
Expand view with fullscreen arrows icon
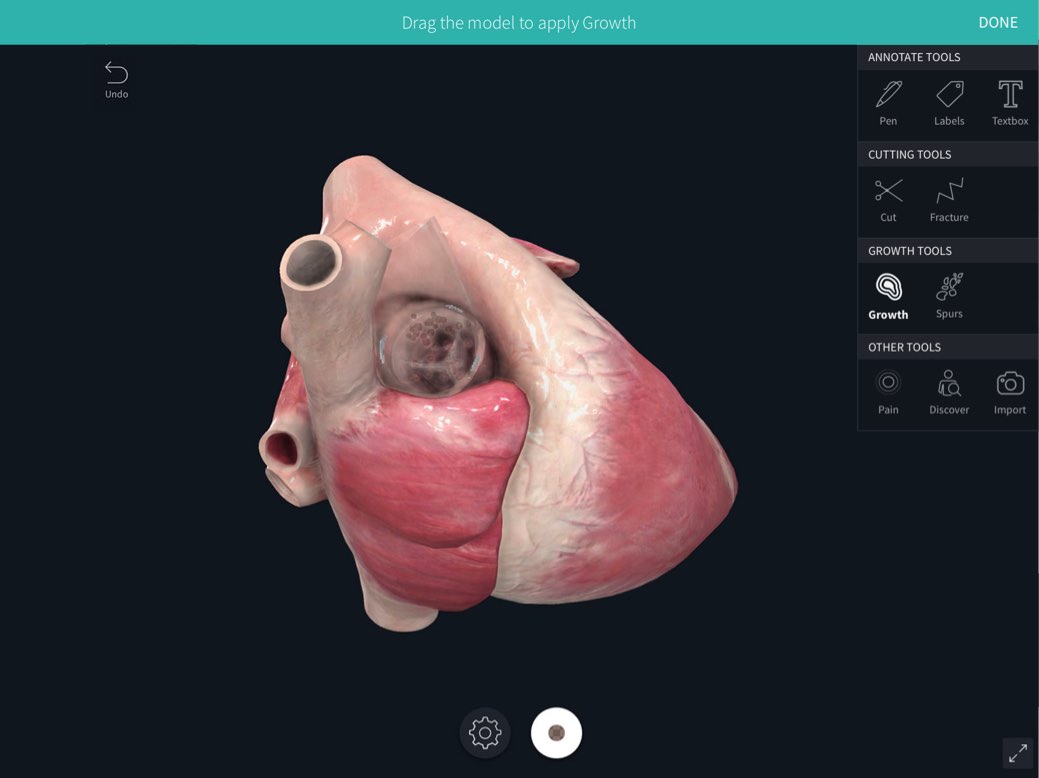pos(1018,753)
